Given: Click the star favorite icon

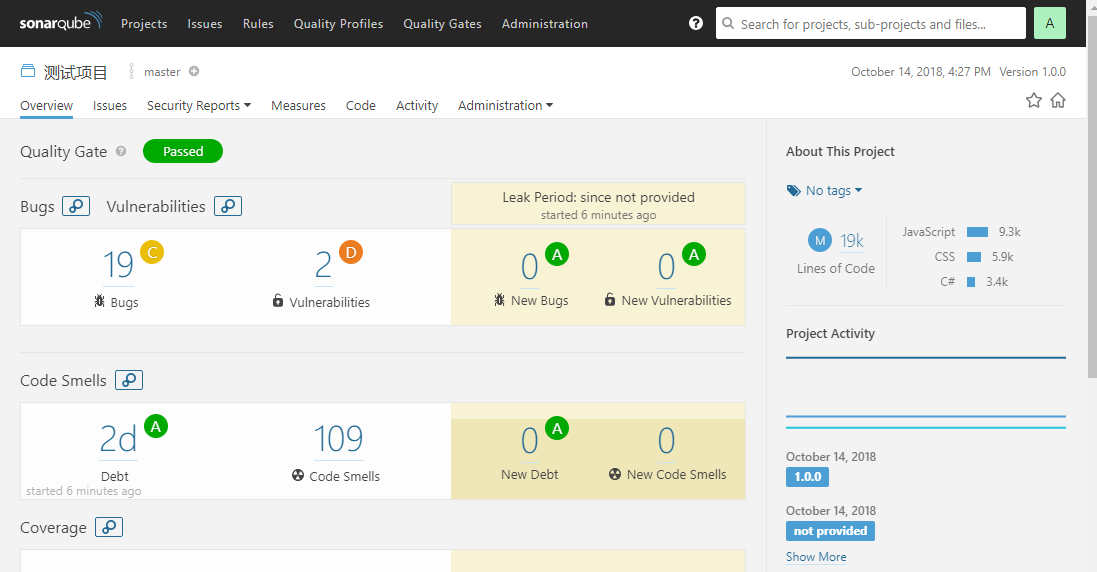Looking at the screenshot, I should 1034,100.
